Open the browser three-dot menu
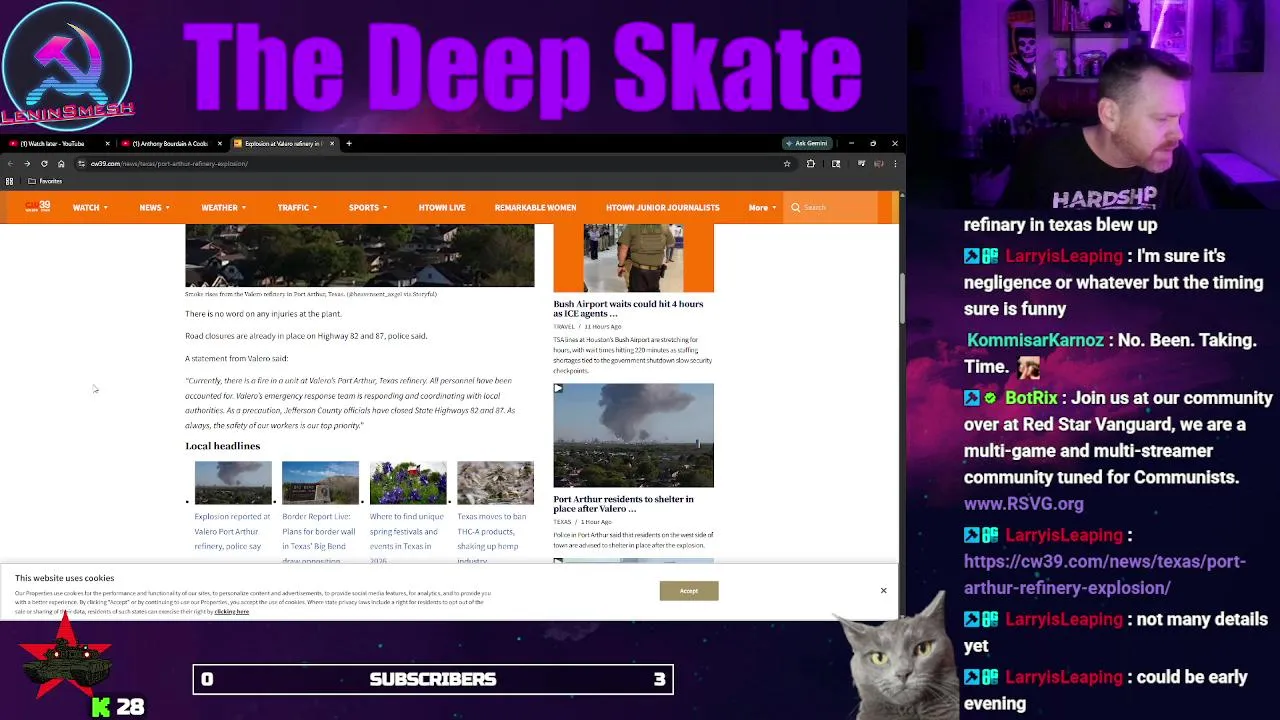 coord(894,163)
